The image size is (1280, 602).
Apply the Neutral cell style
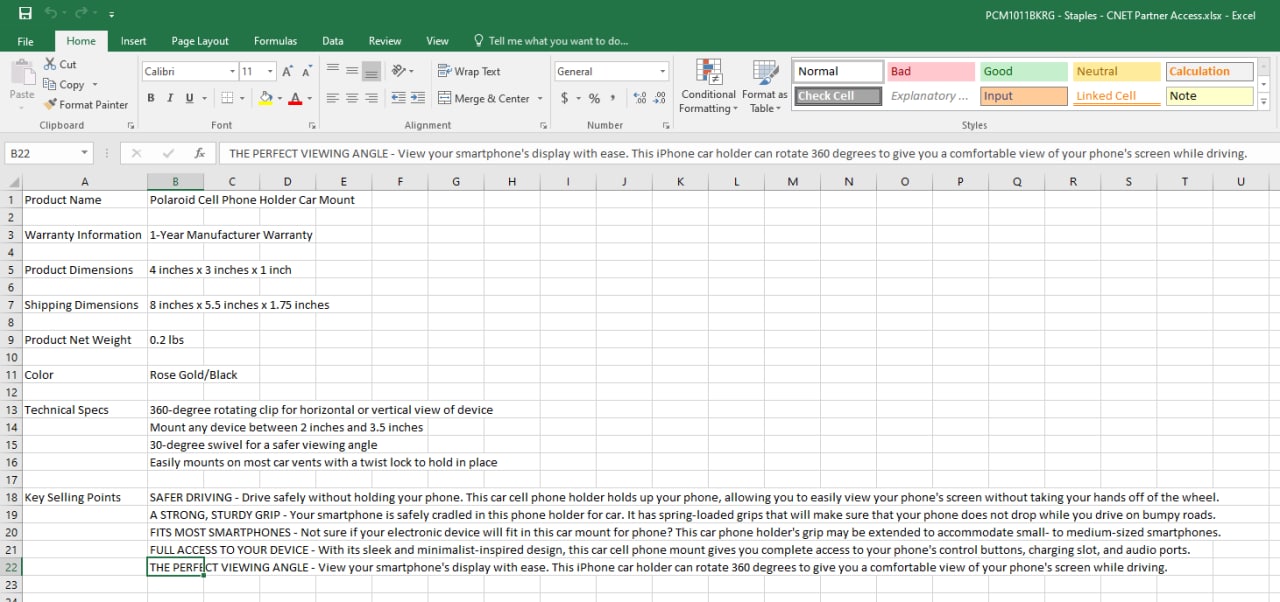(x=1116, y=71)
